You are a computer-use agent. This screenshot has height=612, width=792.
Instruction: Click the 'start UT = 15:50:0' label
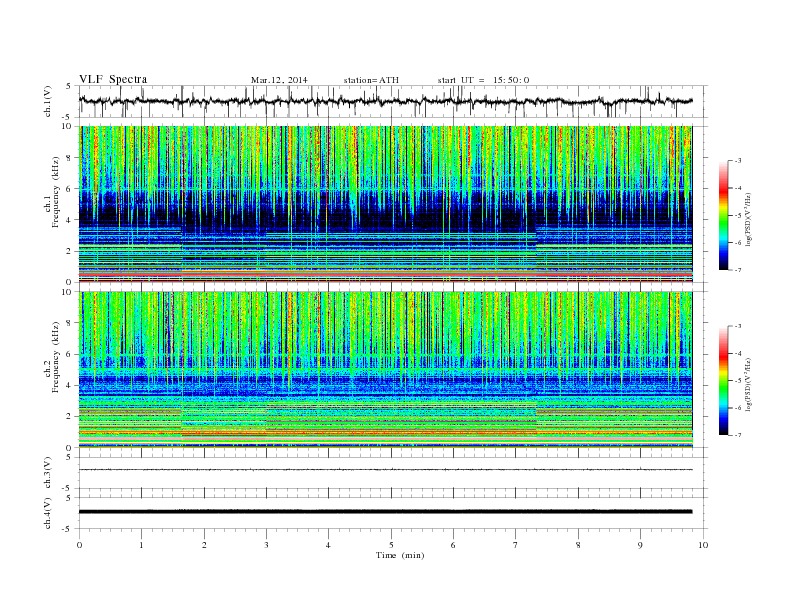(x=483, y=80)
